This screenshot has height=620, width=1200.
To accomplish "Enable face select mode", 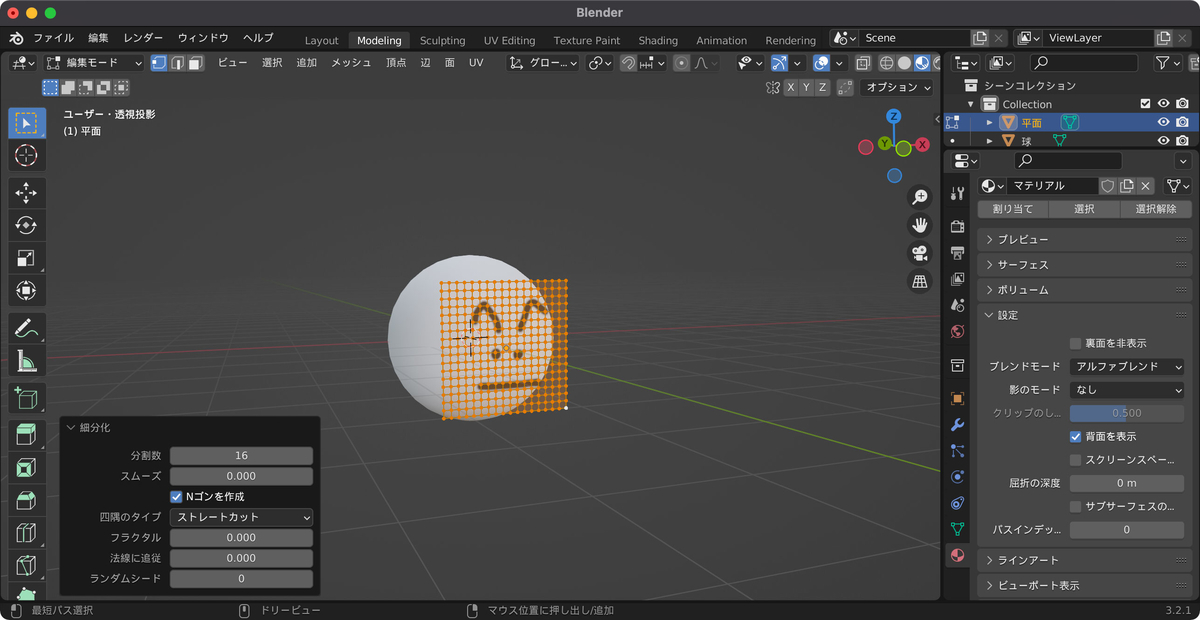I will coord(195,62).
